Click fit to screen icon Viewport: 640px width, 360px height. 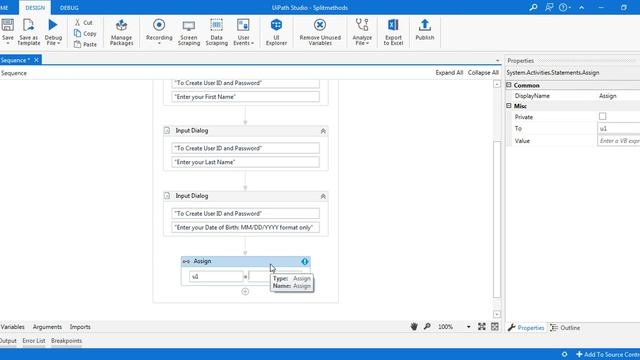coord(482,327)
